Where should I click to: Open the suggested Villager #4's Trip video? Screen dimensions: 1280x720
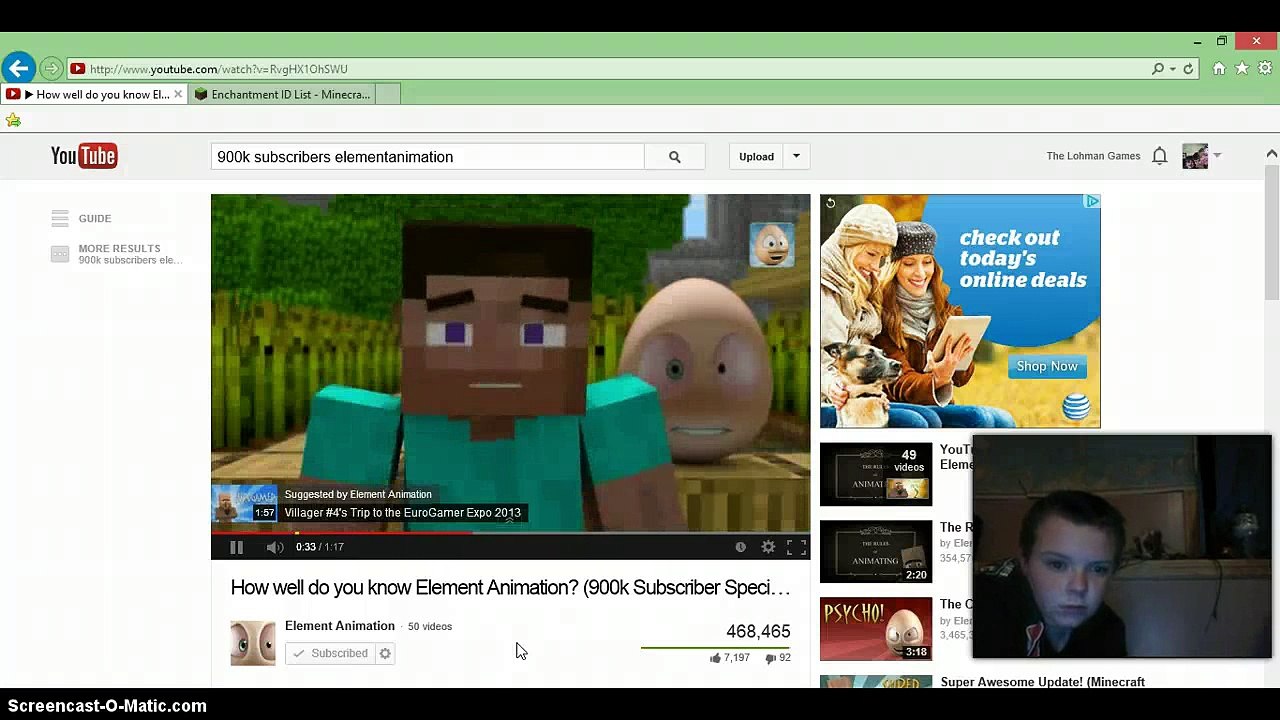(x=403, y=512)
